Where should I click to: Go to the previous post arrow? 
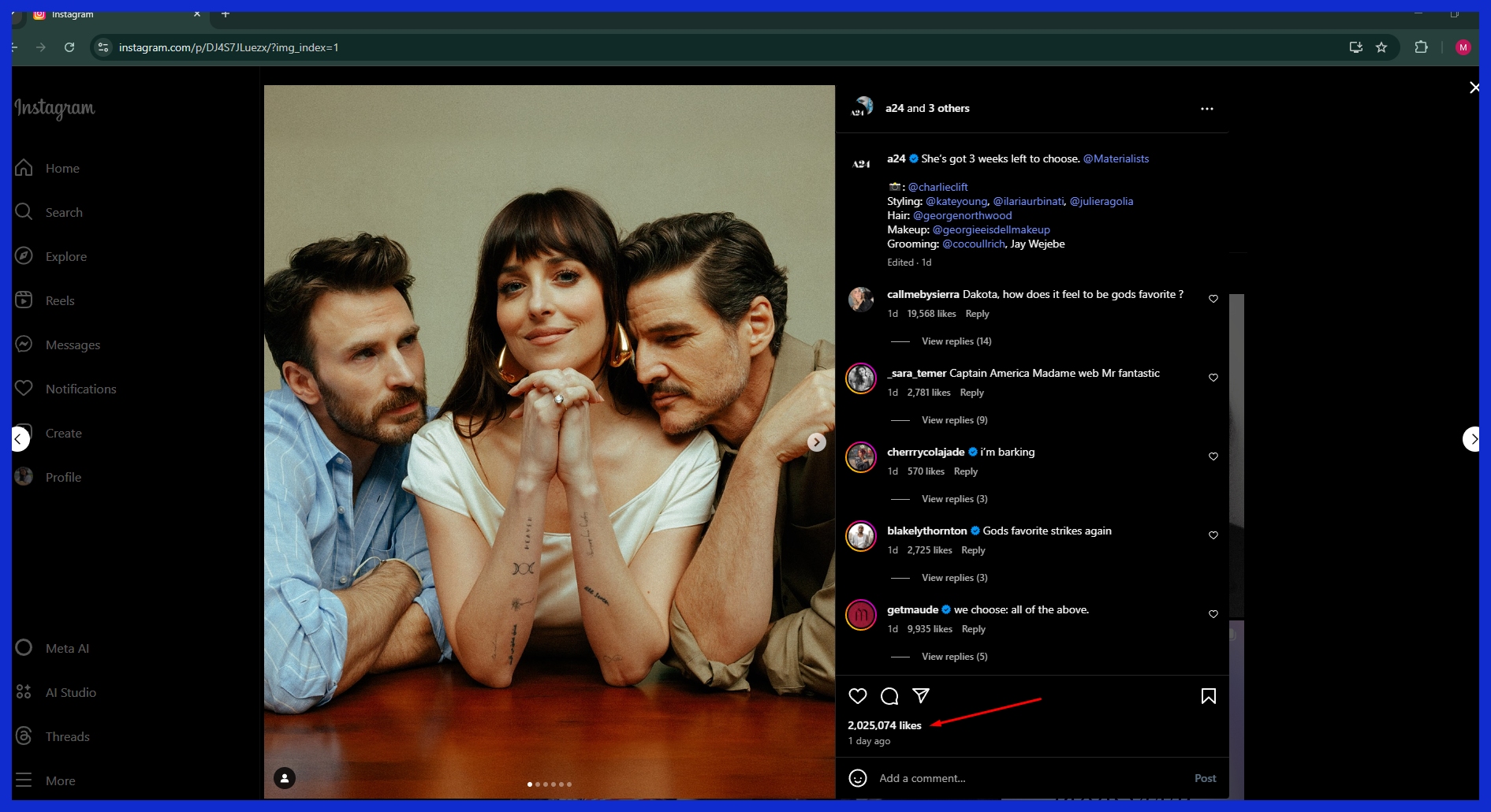pyautogui.click(x=20, y=439)
